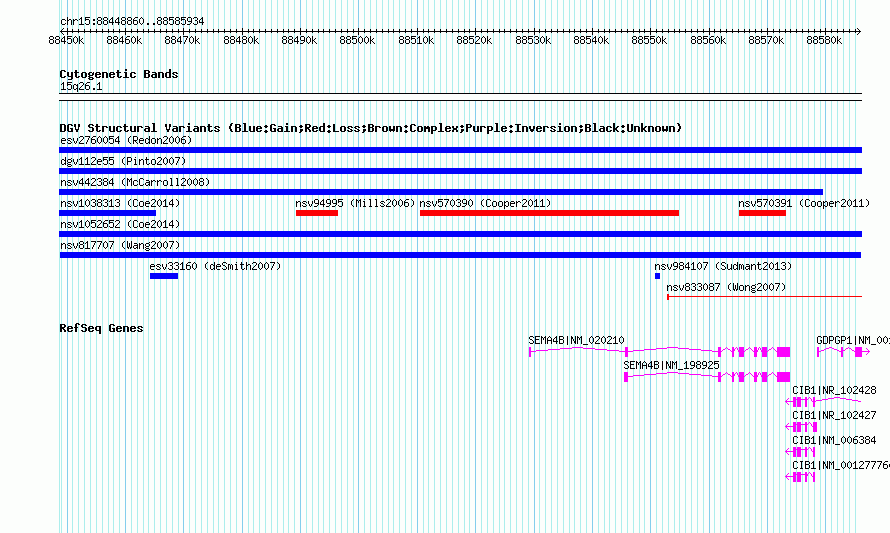The width and height of the screenshot is (890, 533).
Task: Click the nsv94995 red loss bar
Action: [x=317, y=213]
